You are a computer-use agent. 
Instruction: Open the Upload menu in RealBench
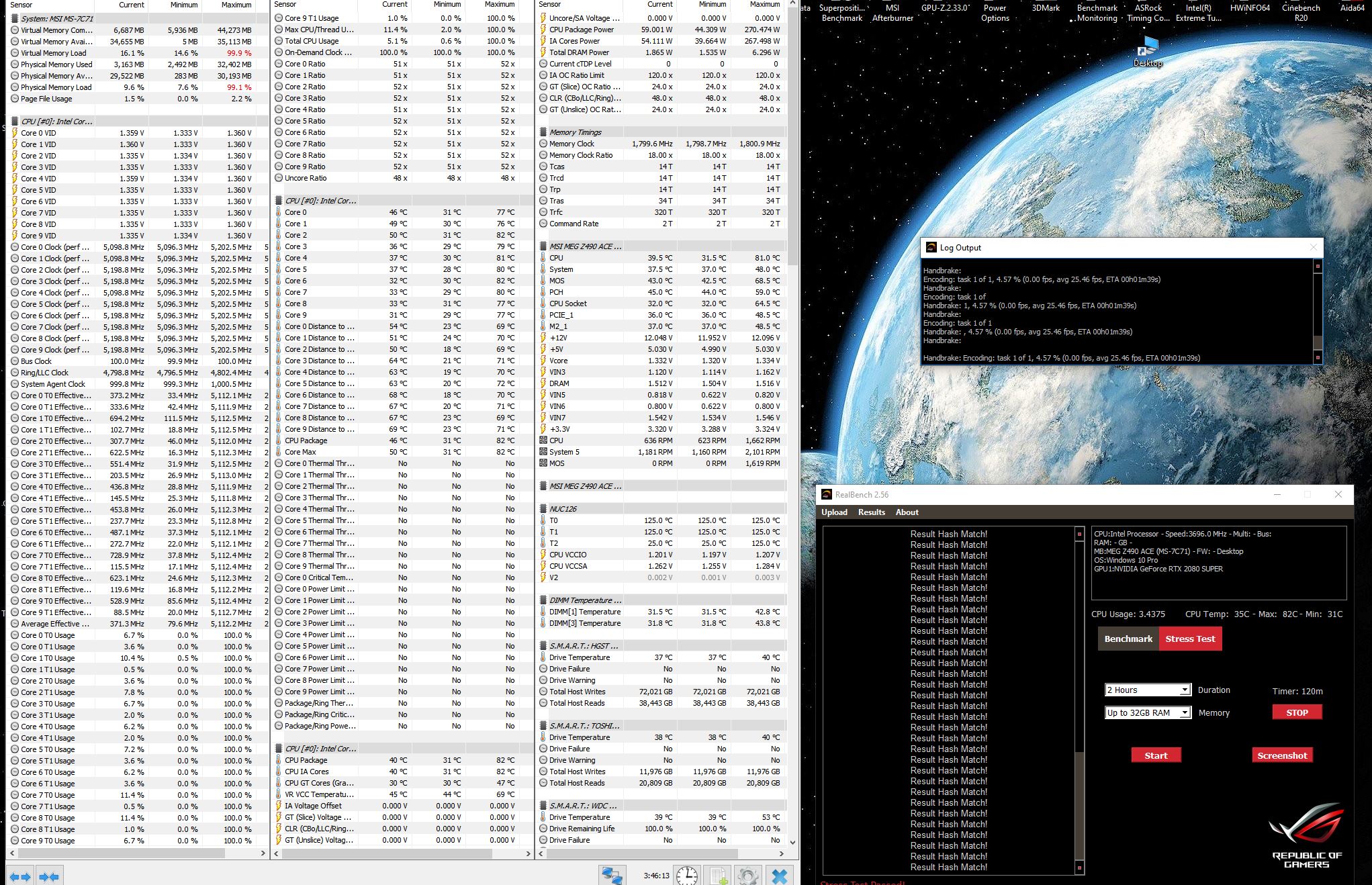tap(834, 512)
